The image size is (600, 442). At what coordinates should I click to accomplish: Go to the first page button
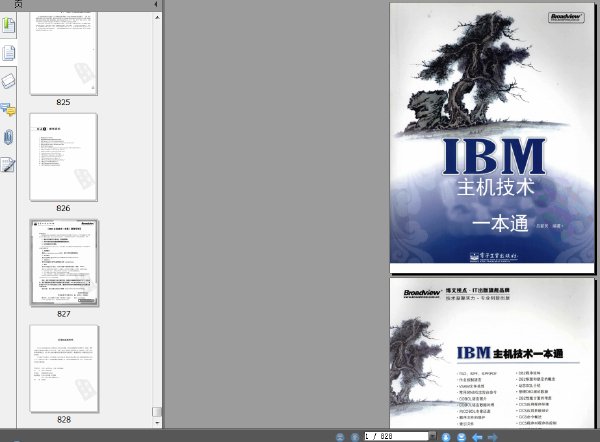pos(340,437)
